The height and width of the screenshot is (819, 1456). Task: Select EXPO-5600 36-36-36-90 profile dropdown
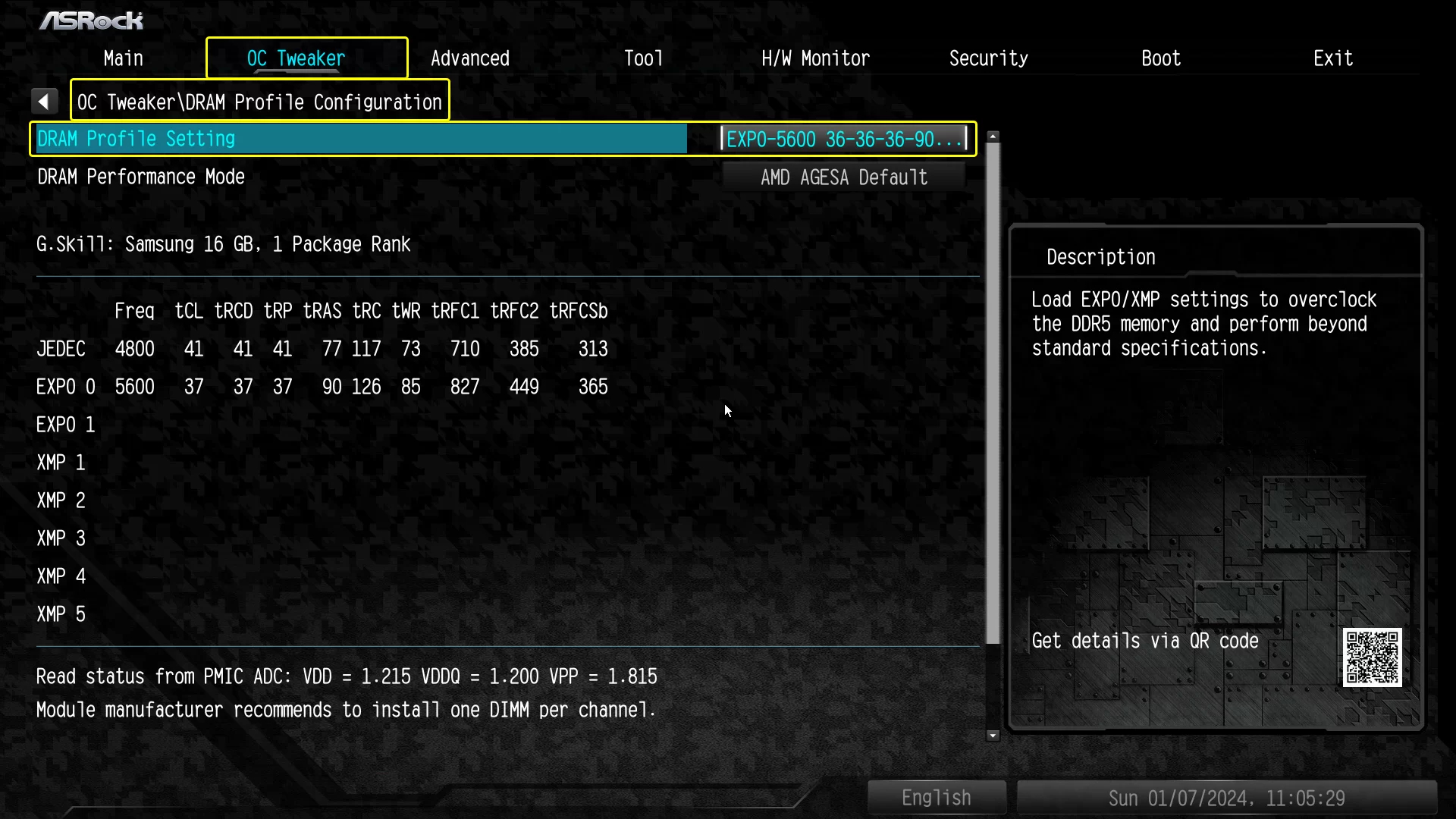tap(844, 139)
